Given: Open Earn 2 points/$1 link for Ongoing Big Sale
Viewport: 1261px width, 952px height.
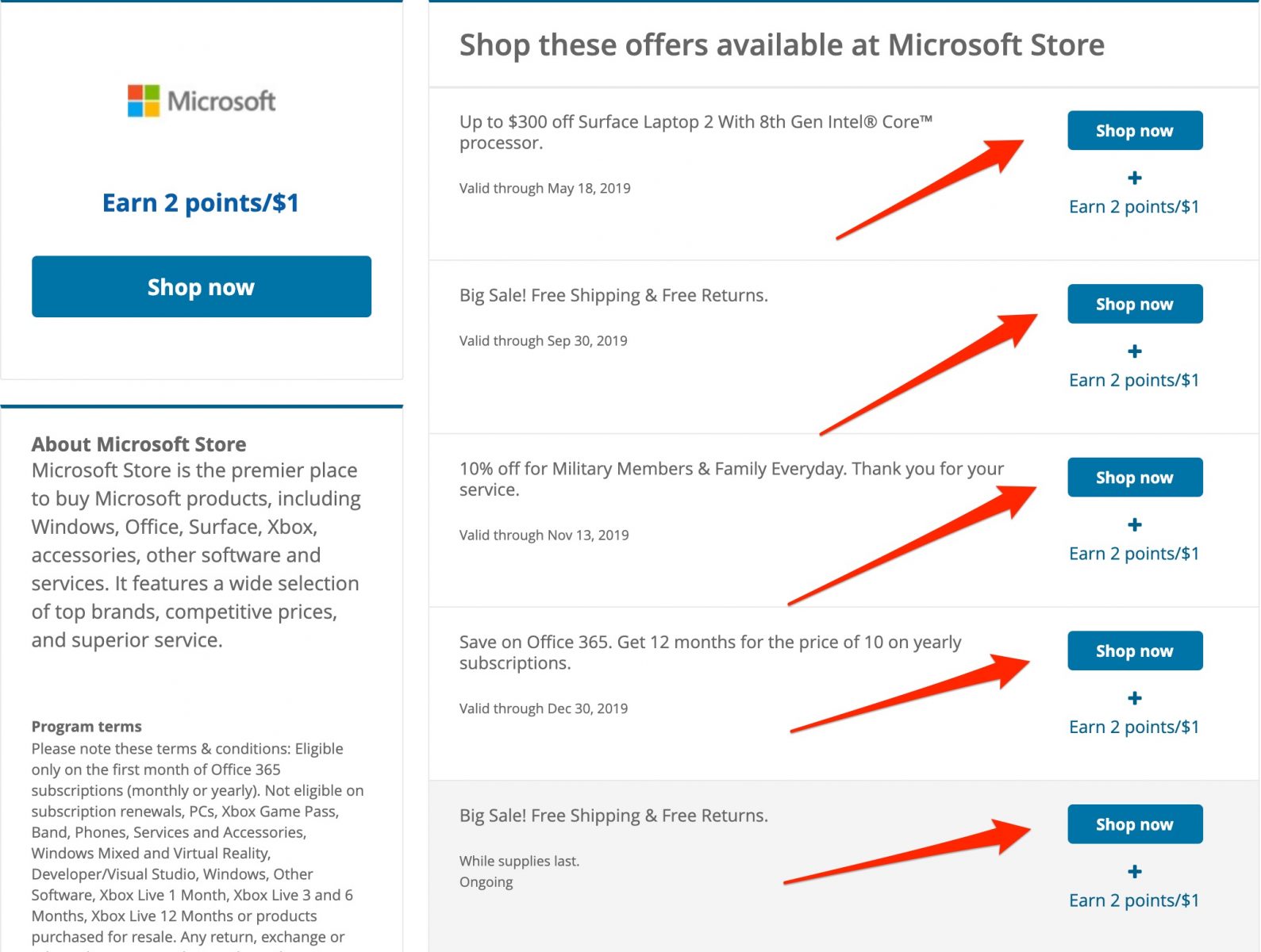Looking at the screenshot, I should tap(1134, 901).
